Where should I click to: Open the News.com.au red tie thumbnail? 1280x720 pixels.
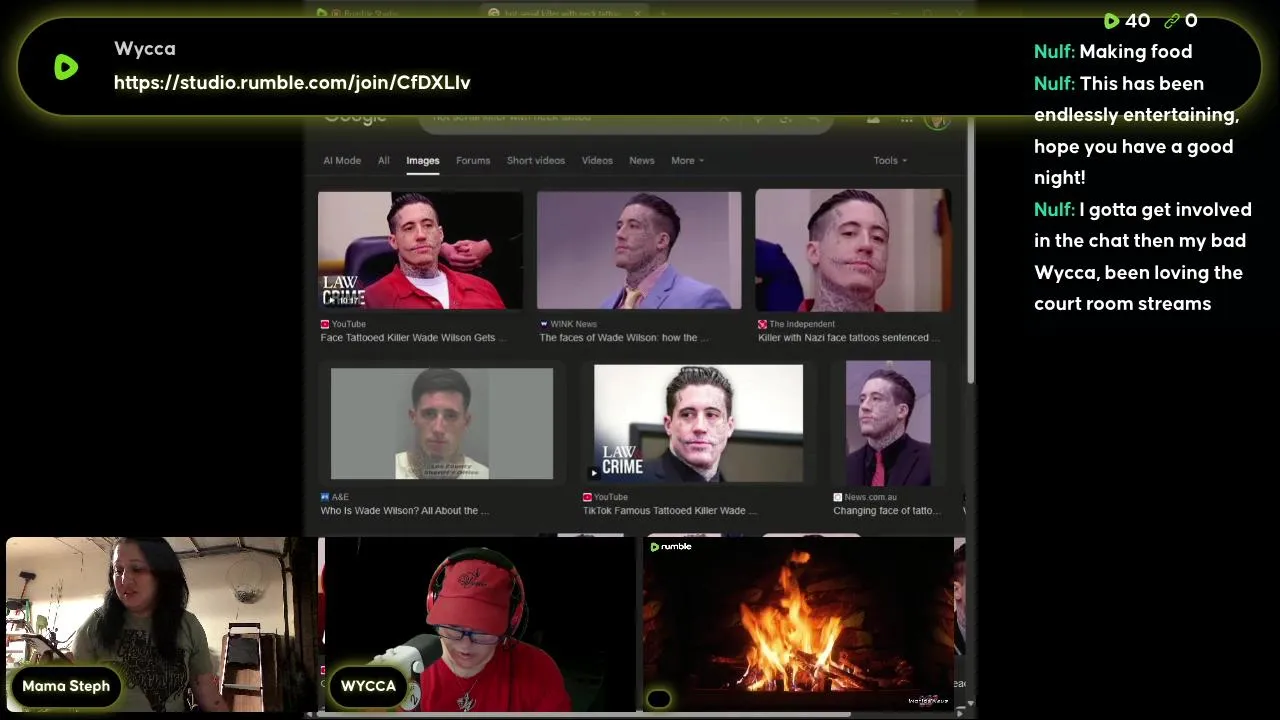click(888, 424)
